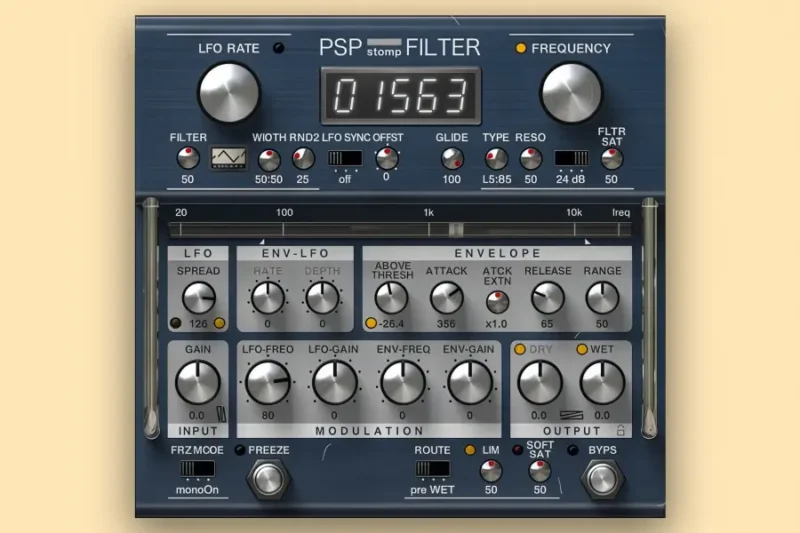
Task: Flip the 24 dB filter slope switch
Action: (571, 158)
